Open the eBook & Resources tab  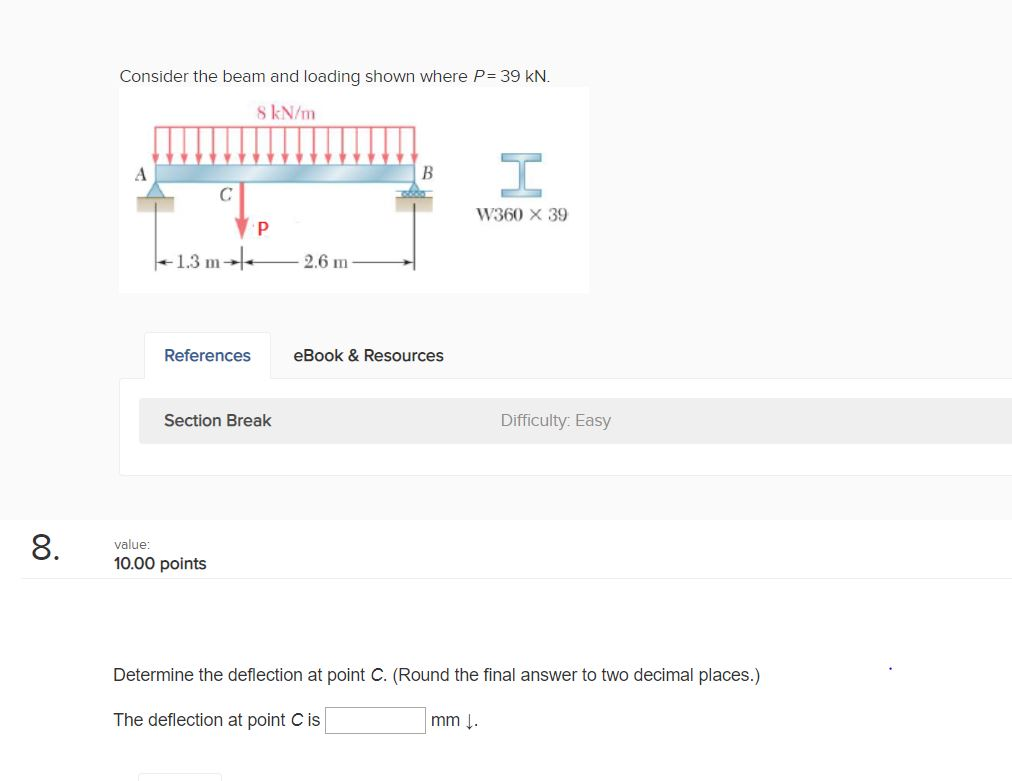[x=368, y=355]
